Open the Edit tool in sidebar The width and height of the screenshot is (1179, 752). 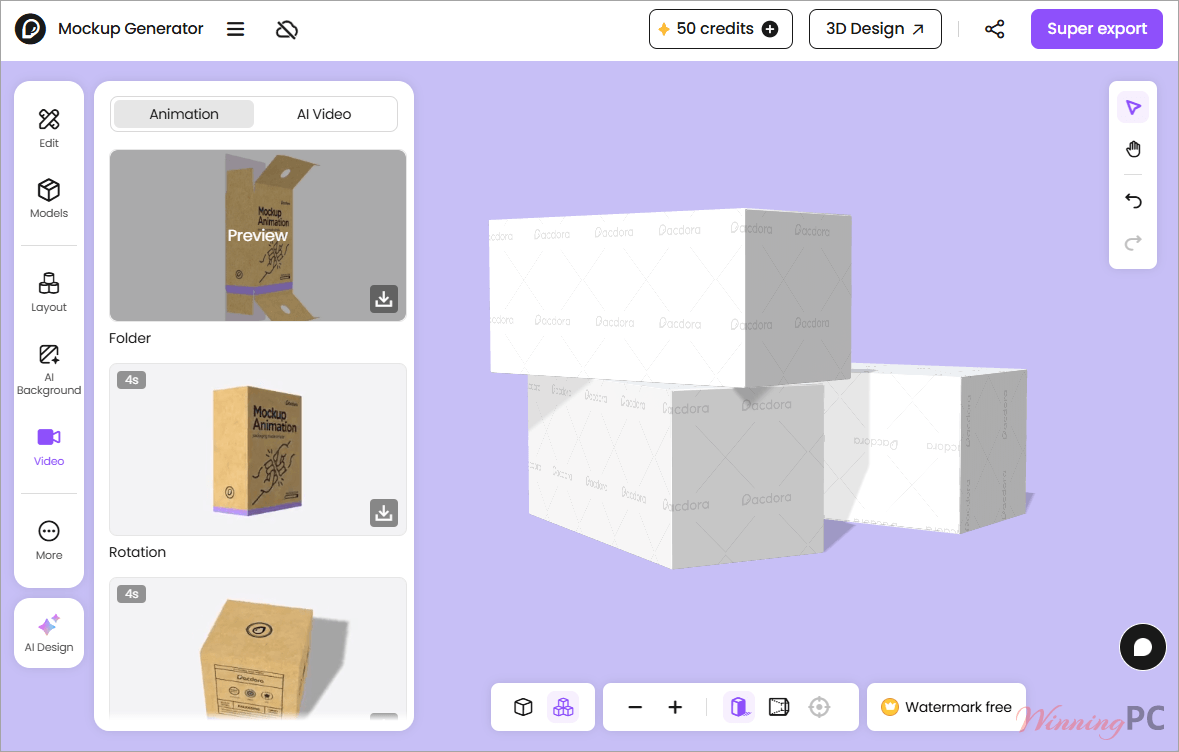(49, 128)
